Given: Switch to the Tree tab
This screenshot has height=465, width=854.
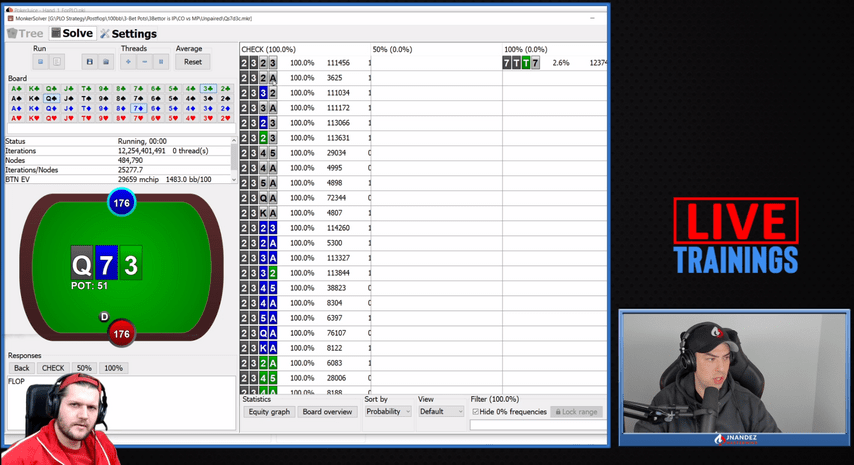Looking at the screenshot, I should [x=26, y=34].
